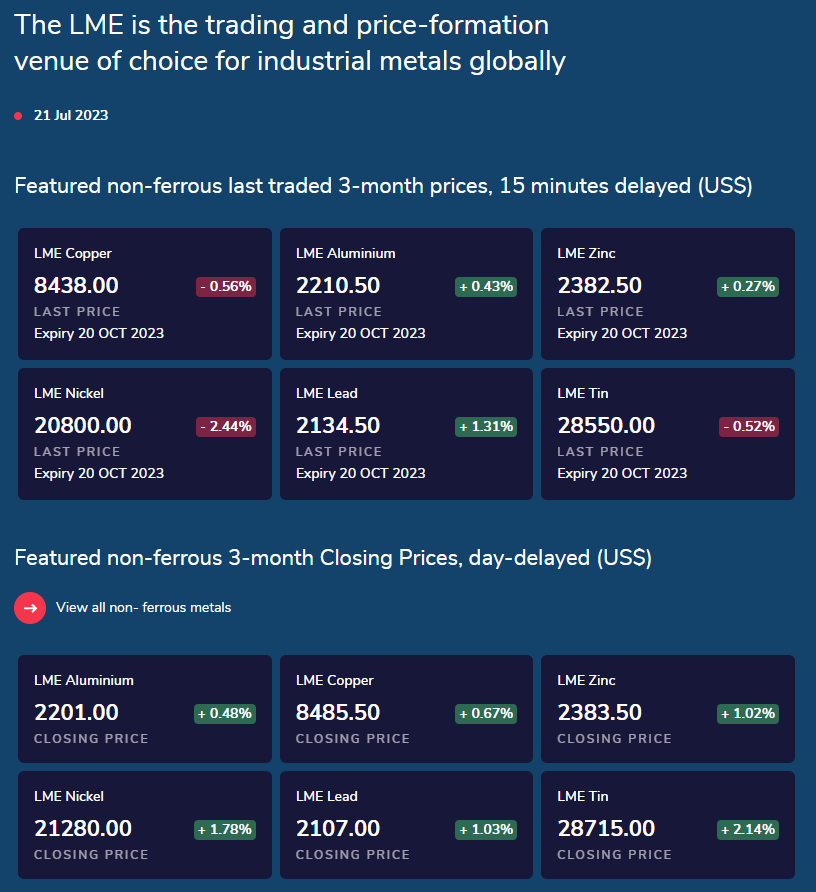Select the red dot beside 21 Jul 2023

click(x=18, y=116)
